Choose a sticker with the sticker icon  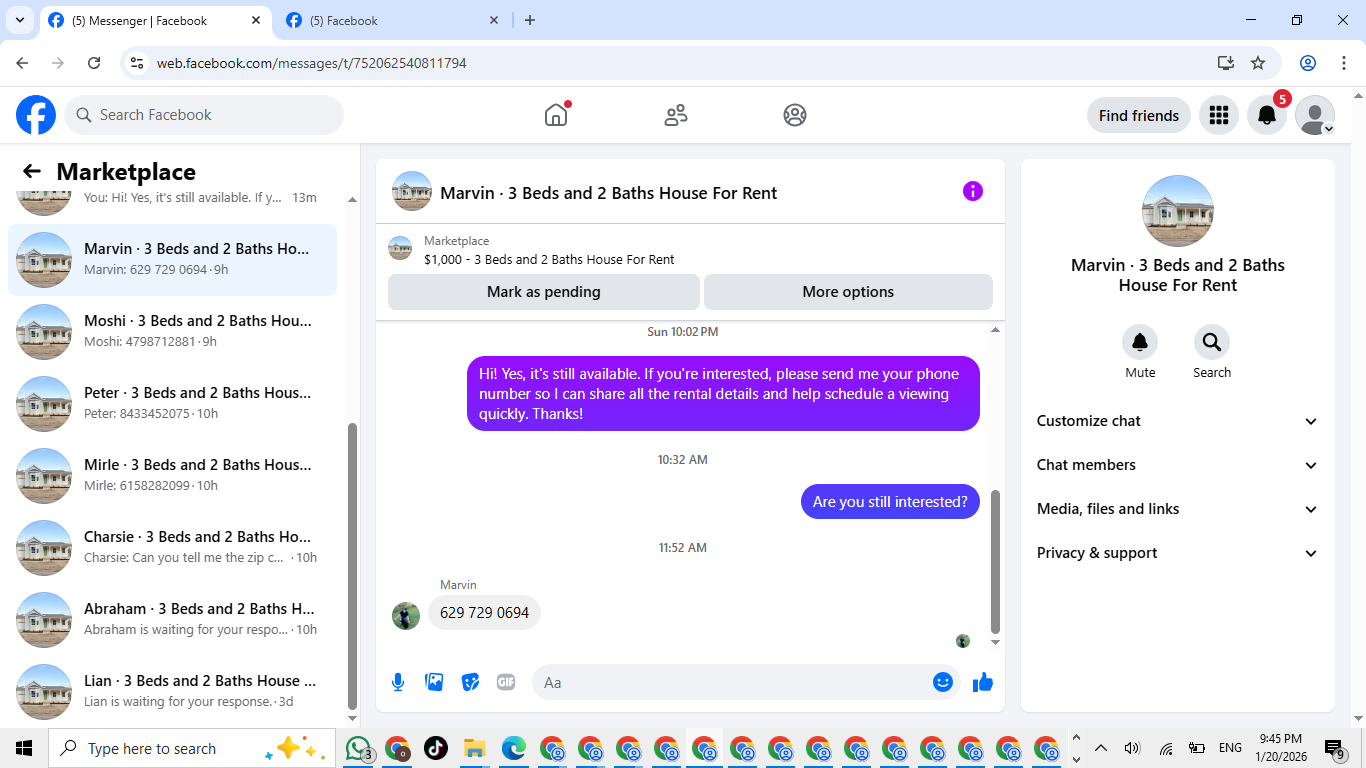pos(470,682)
